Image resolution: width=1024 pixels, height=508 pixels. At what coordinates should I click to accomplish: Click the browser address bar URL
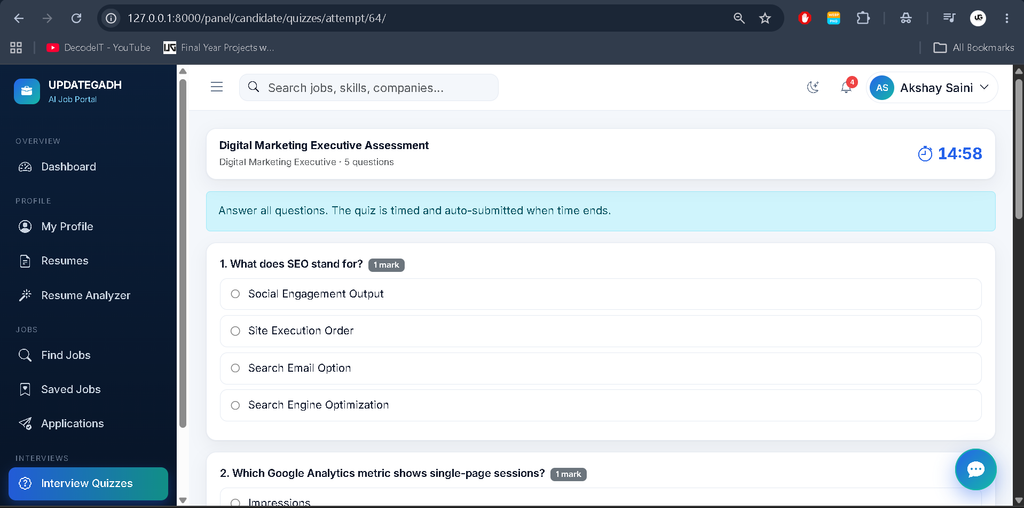(257, 18)
